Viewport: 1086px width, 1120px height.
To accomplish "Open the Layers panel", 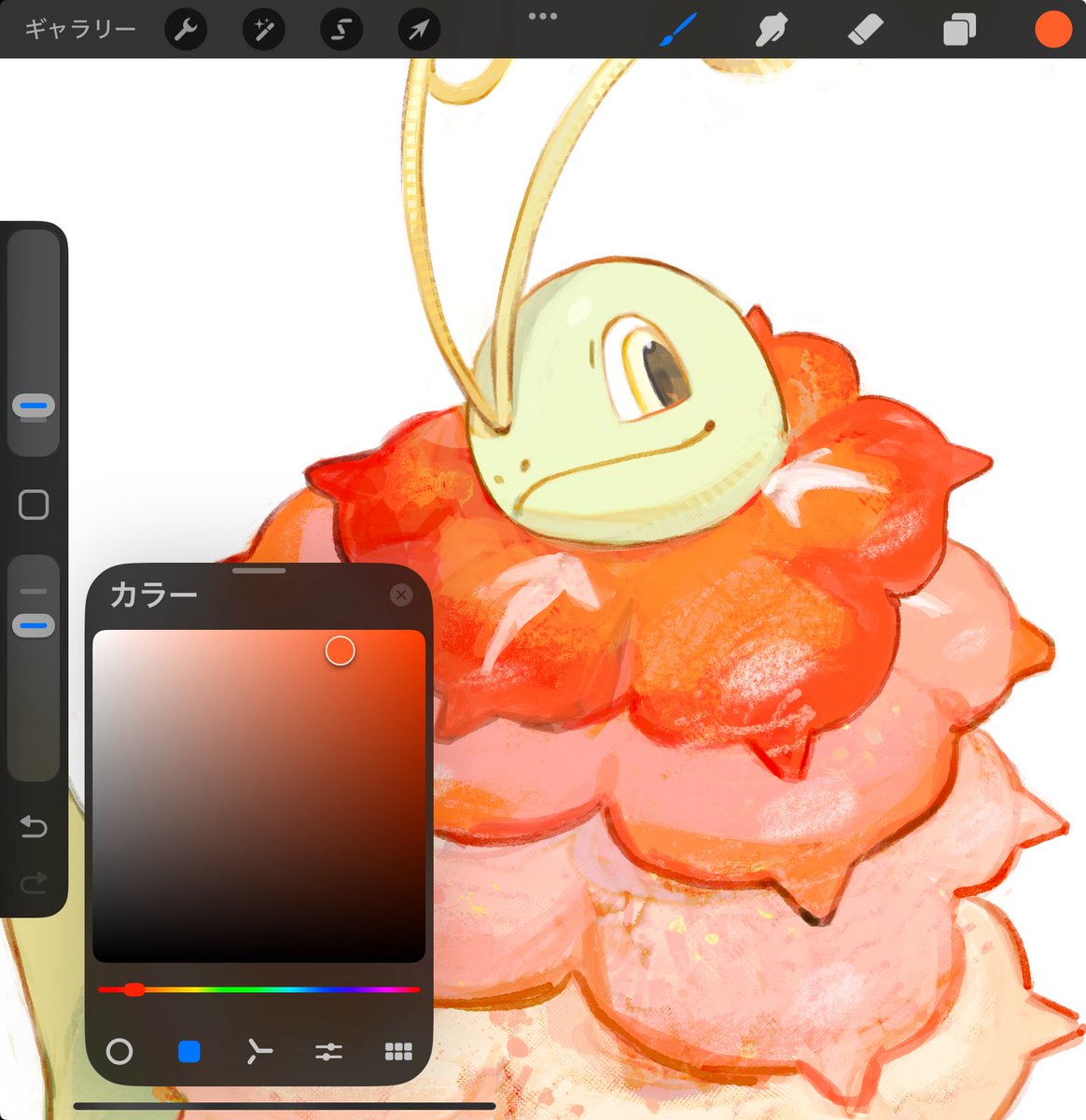I will point(959,30).
